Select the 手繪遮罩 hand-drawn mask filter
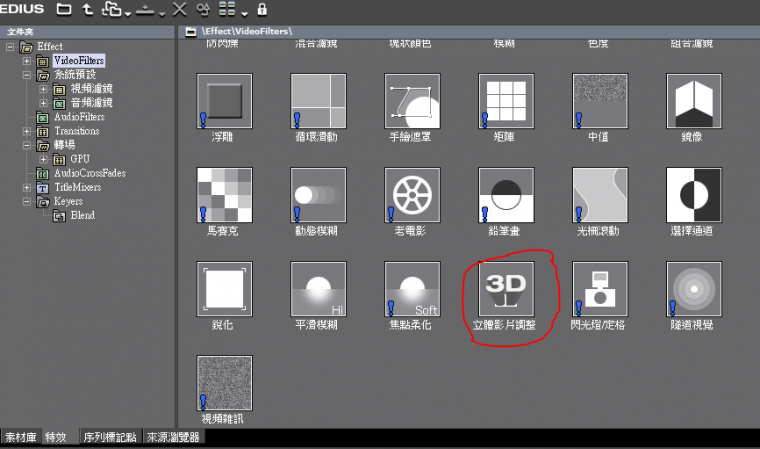 click(412, 101)
